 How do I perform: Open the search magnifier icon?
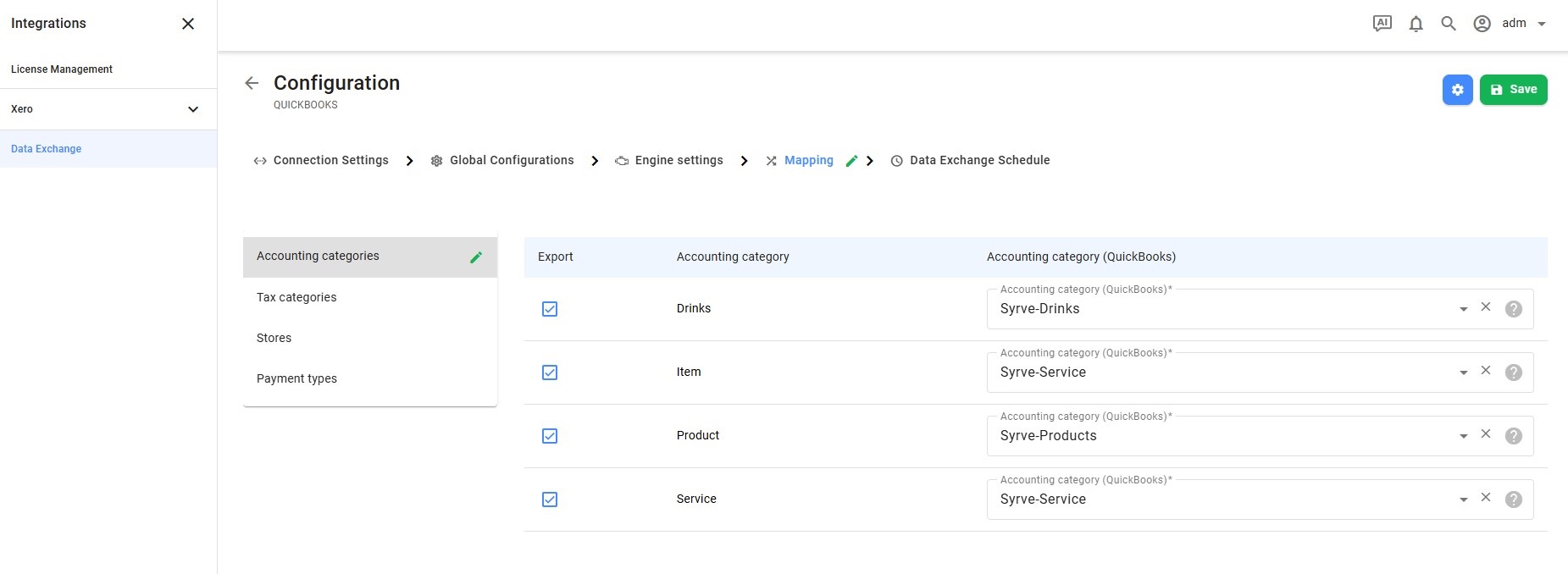[1449, 24]
